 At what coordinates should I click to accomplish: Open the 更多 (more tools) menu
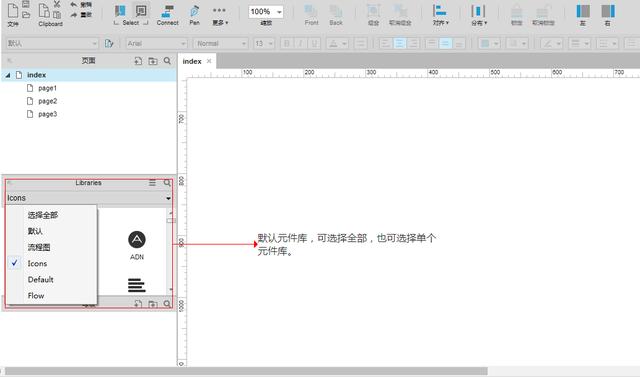point(220,15)
